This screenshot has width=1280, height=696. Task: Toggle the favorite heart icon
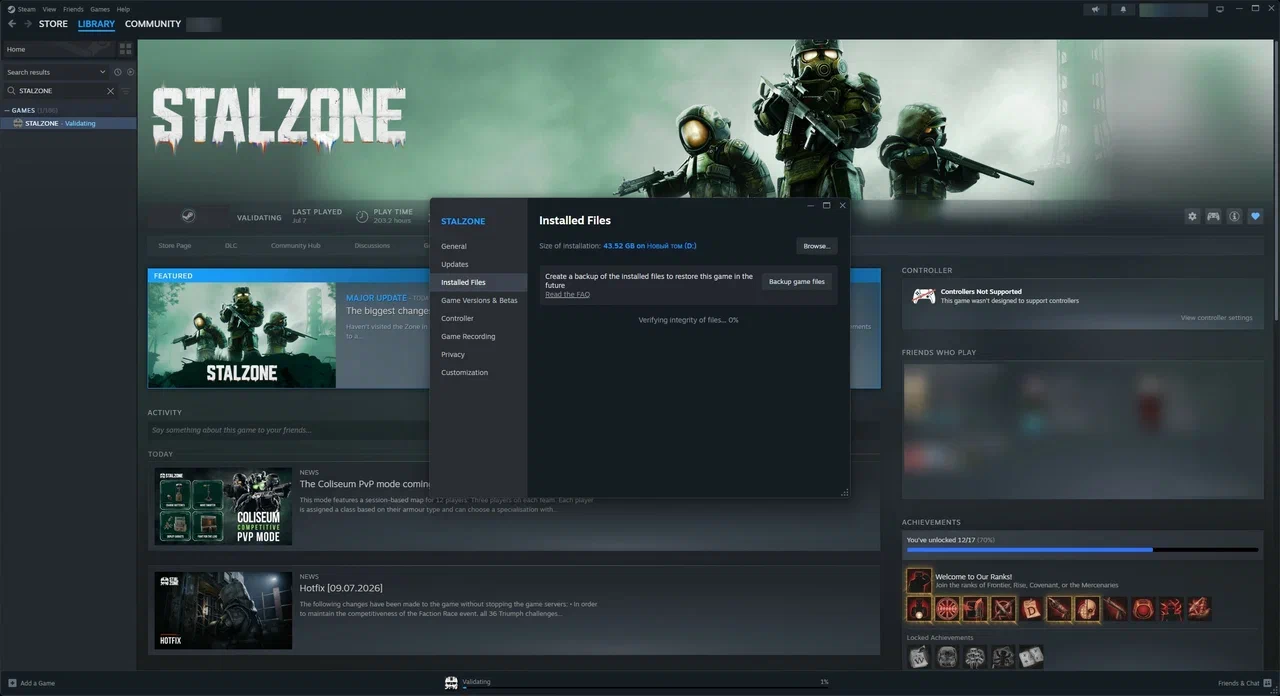pyautogui.click(x=1256, y=216)
